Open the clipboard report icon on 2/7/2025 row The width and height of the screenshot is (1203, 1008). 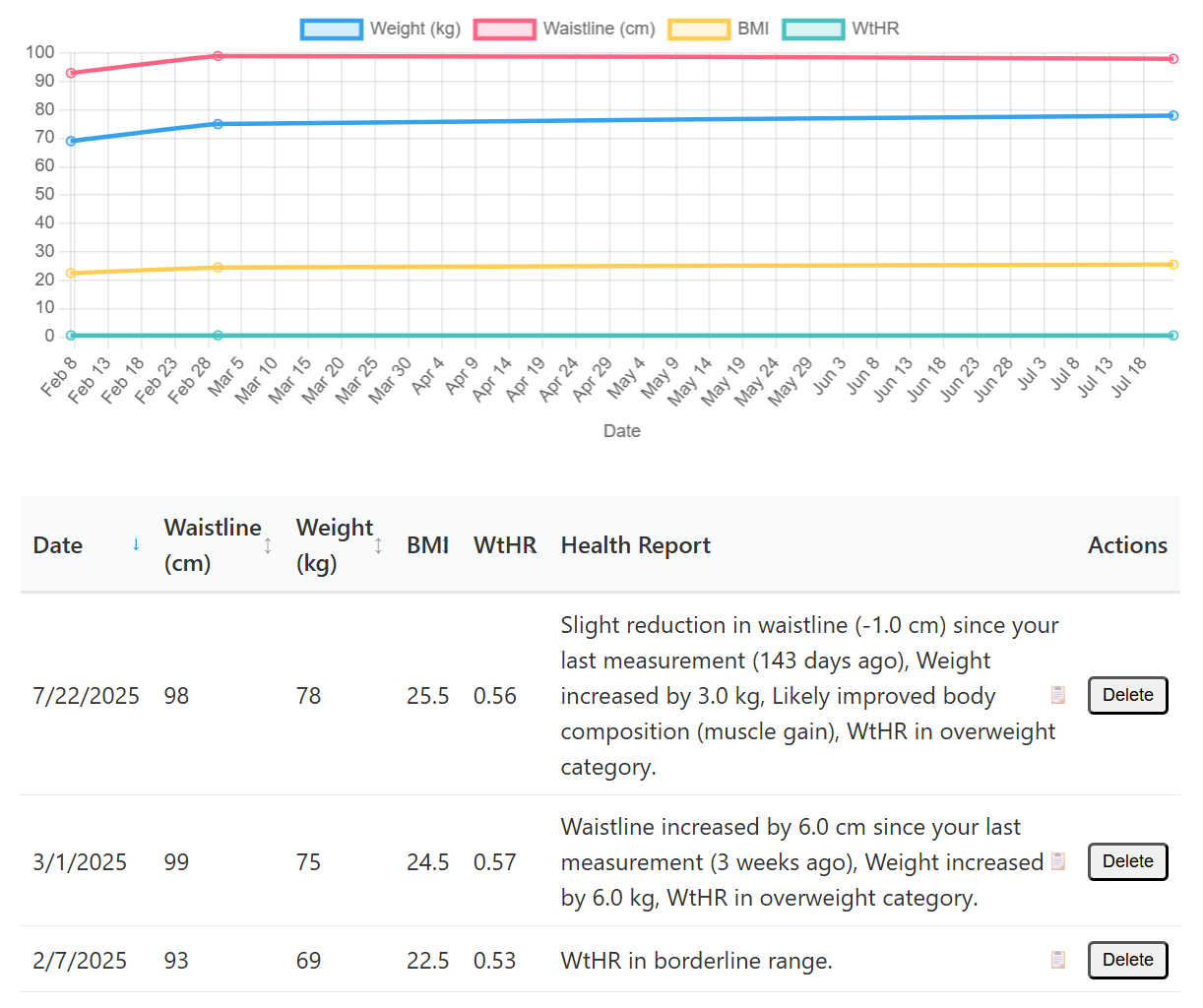click(x=1058, y=960)
